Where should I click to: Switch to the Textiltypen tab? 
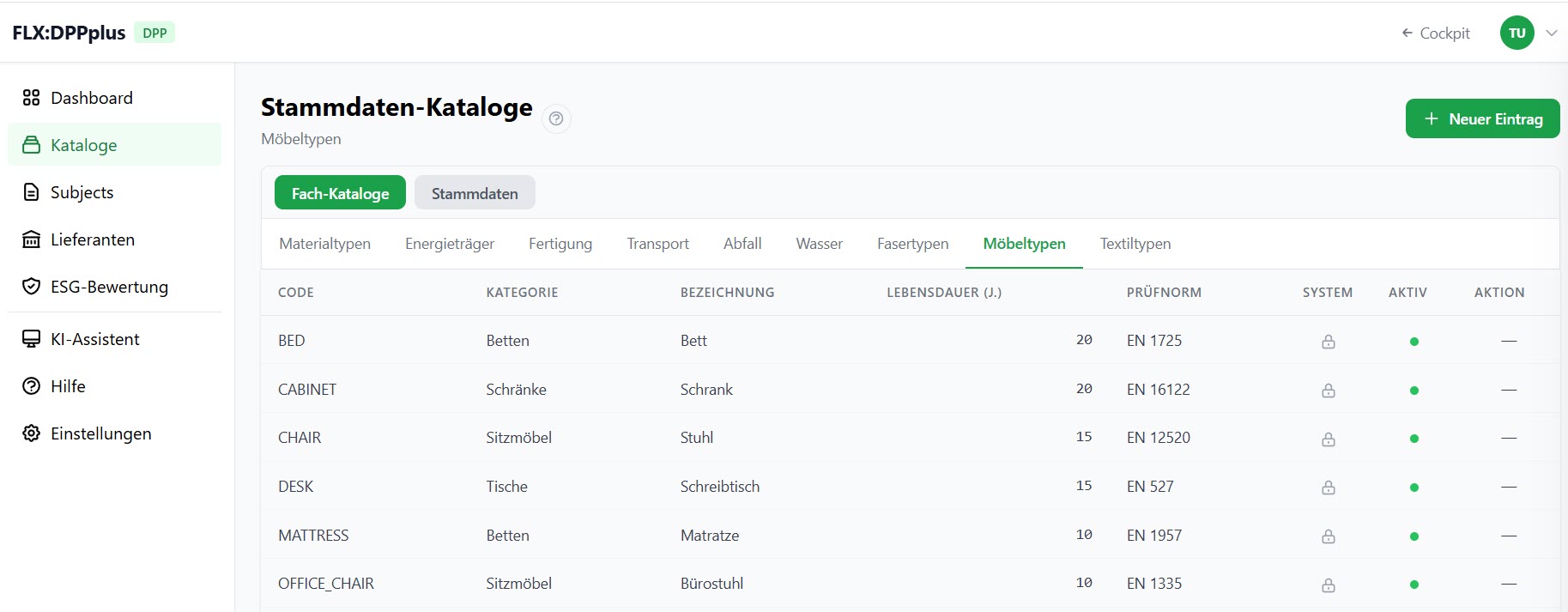click(1135, 244)
